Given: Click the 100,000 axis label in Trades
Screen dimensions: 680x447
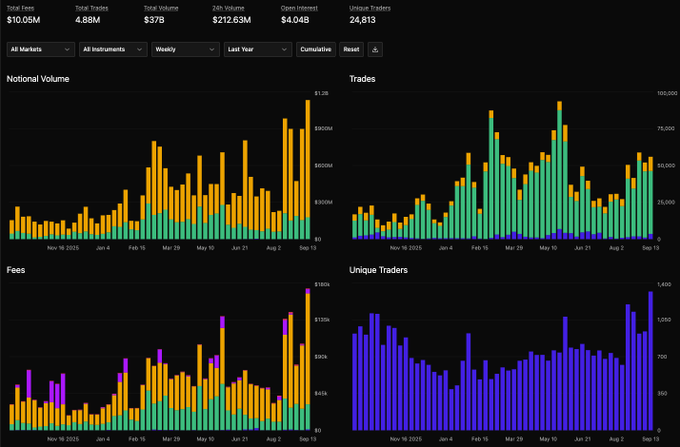Looking at the screenshot, I should [x=667, y=93].
